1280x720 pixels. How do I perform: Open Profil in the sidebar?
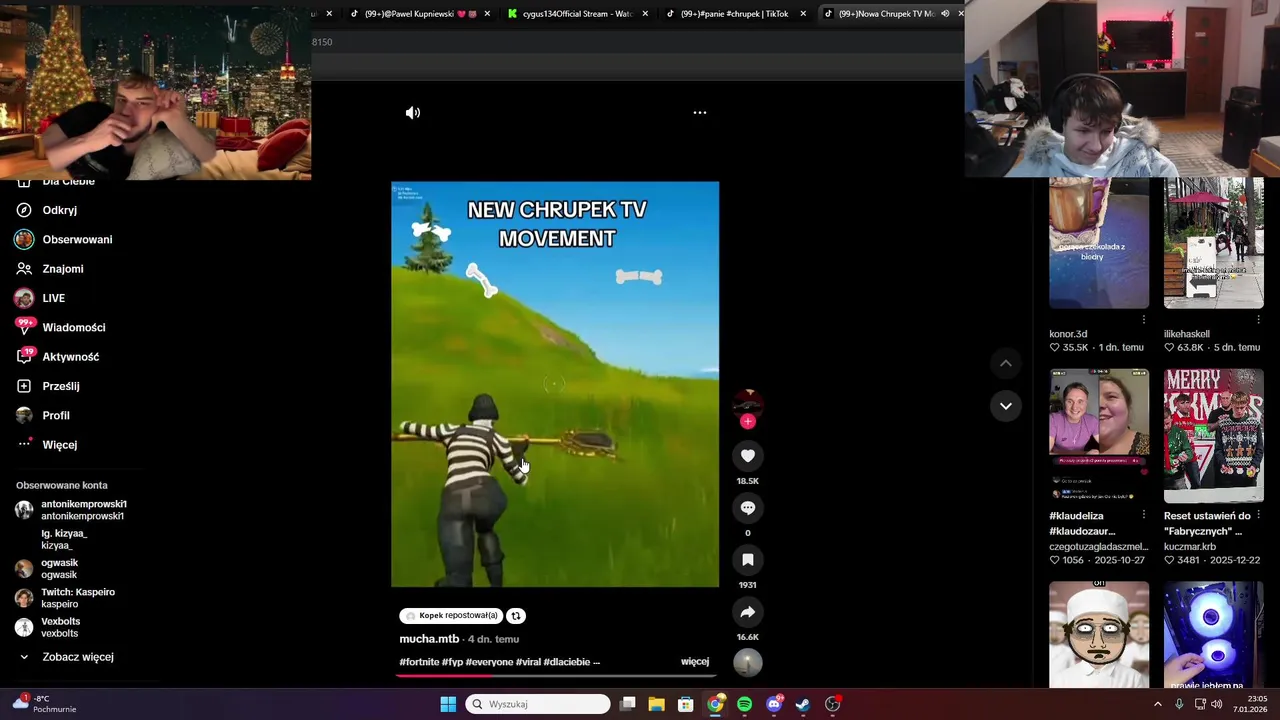[56, 415]
